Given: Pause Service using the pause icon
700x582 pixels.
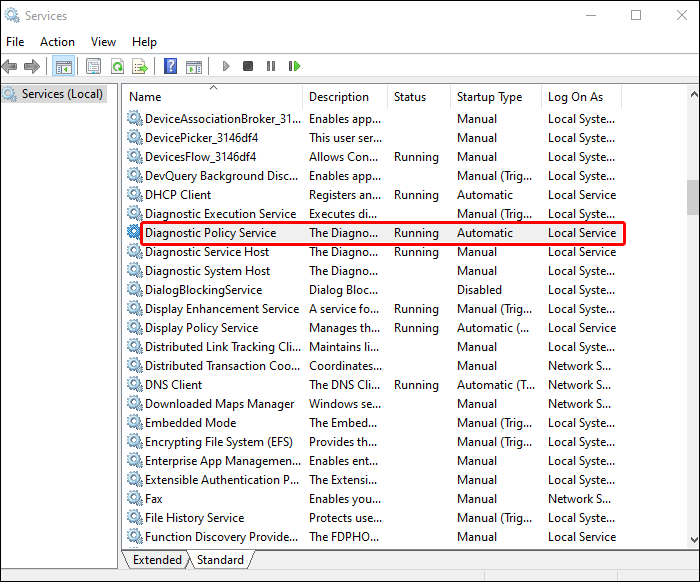Looking at the screenshot, I should point(271,67).
